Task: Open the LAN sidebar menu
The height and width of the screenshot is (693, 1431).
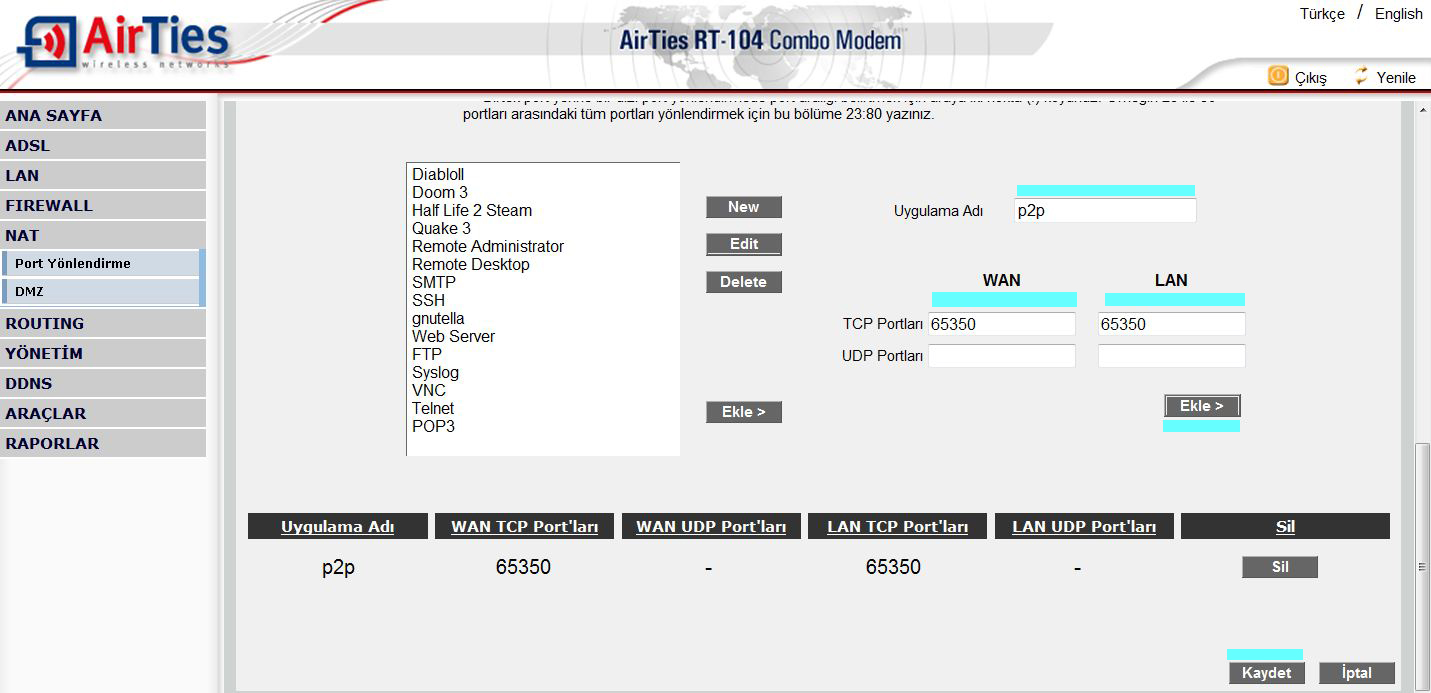Action: [x=103, y=175]
